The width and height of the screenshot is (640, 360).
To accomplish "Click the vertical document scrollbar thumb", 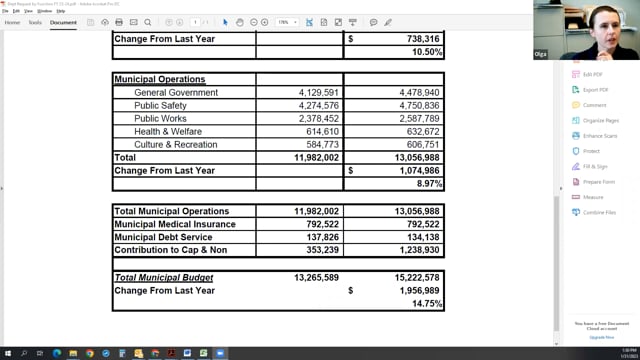I will click(x=556, y=263).
